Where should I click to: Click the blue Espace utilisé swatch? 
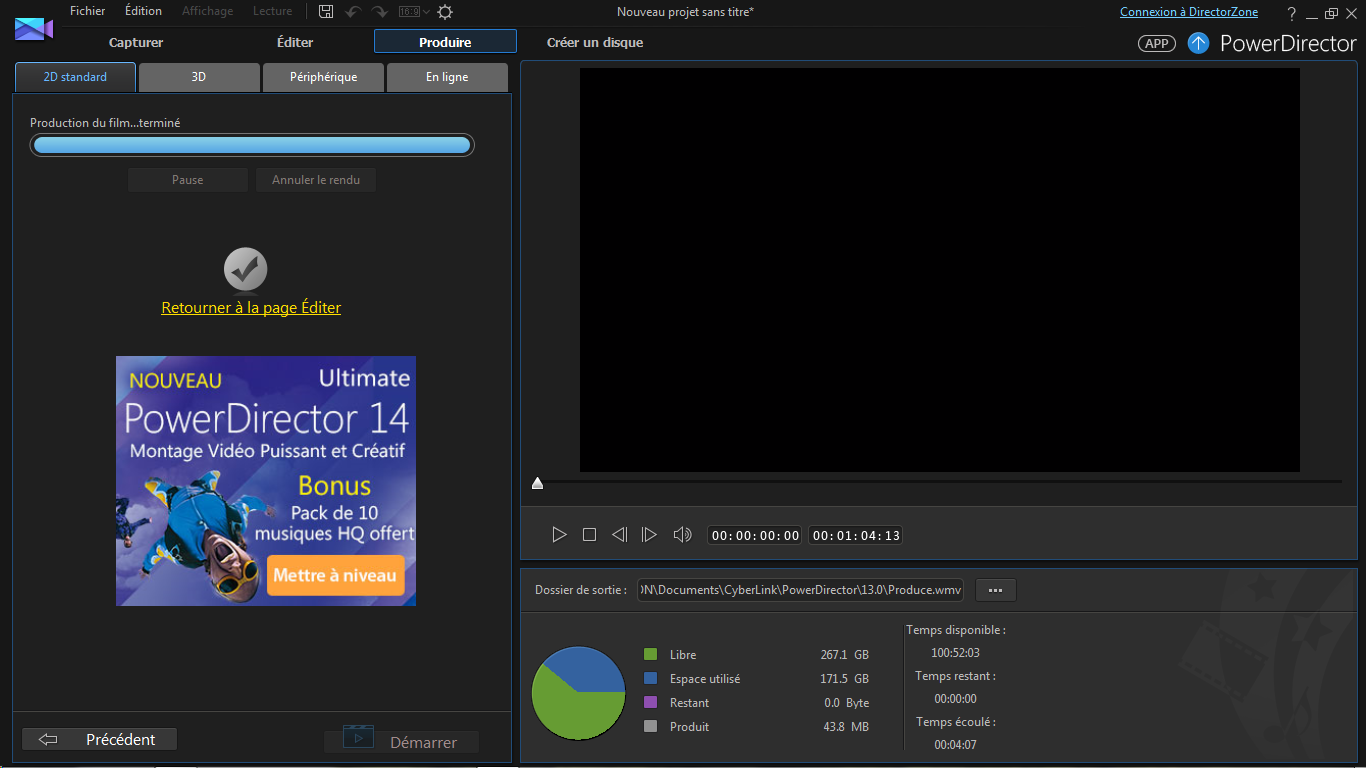[x=651, y=678]
